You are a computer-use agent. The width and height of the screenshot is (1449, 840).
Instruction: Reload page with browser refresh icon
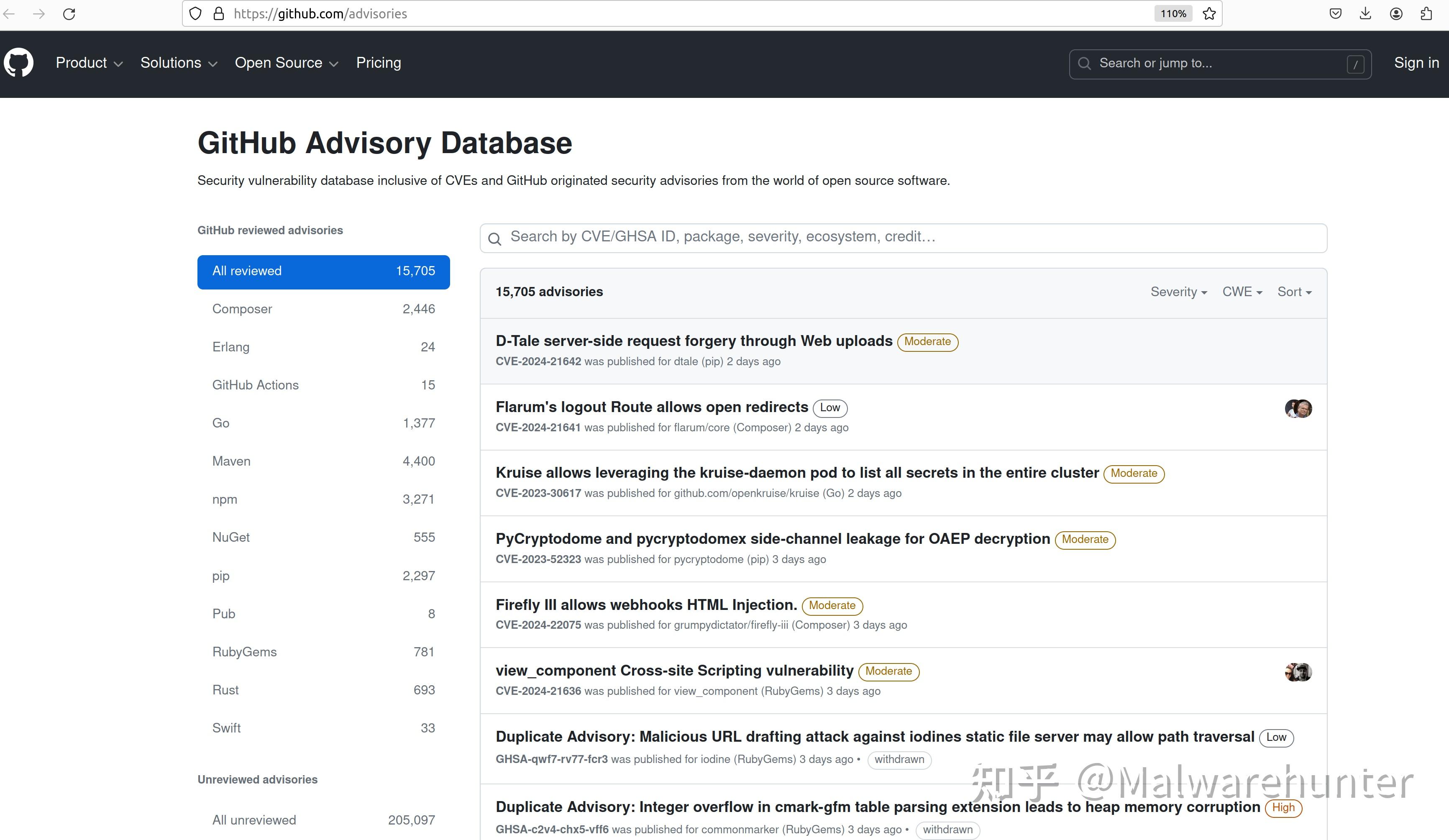coord(69,14)
